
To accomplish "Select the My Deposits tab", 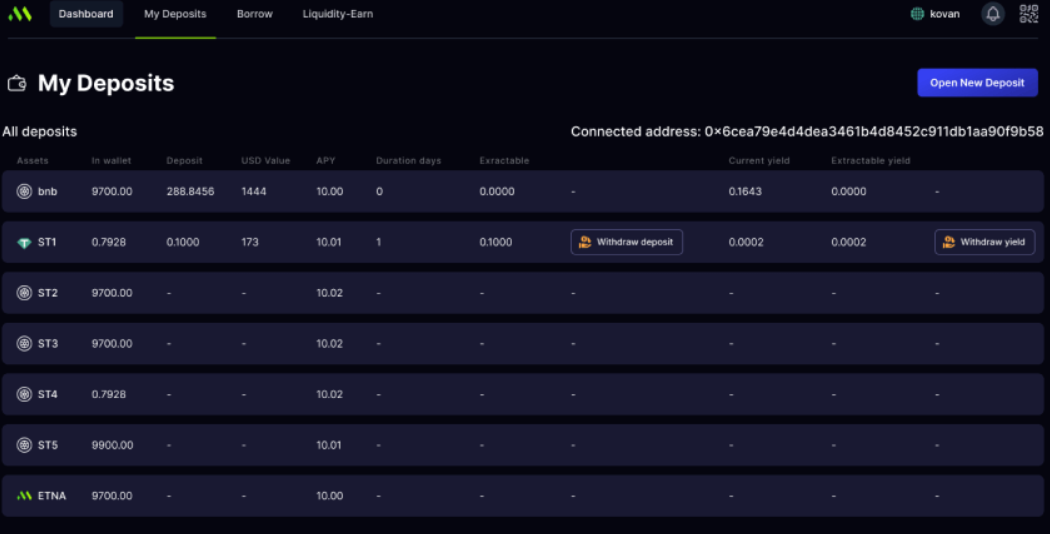I will (175, 13).
